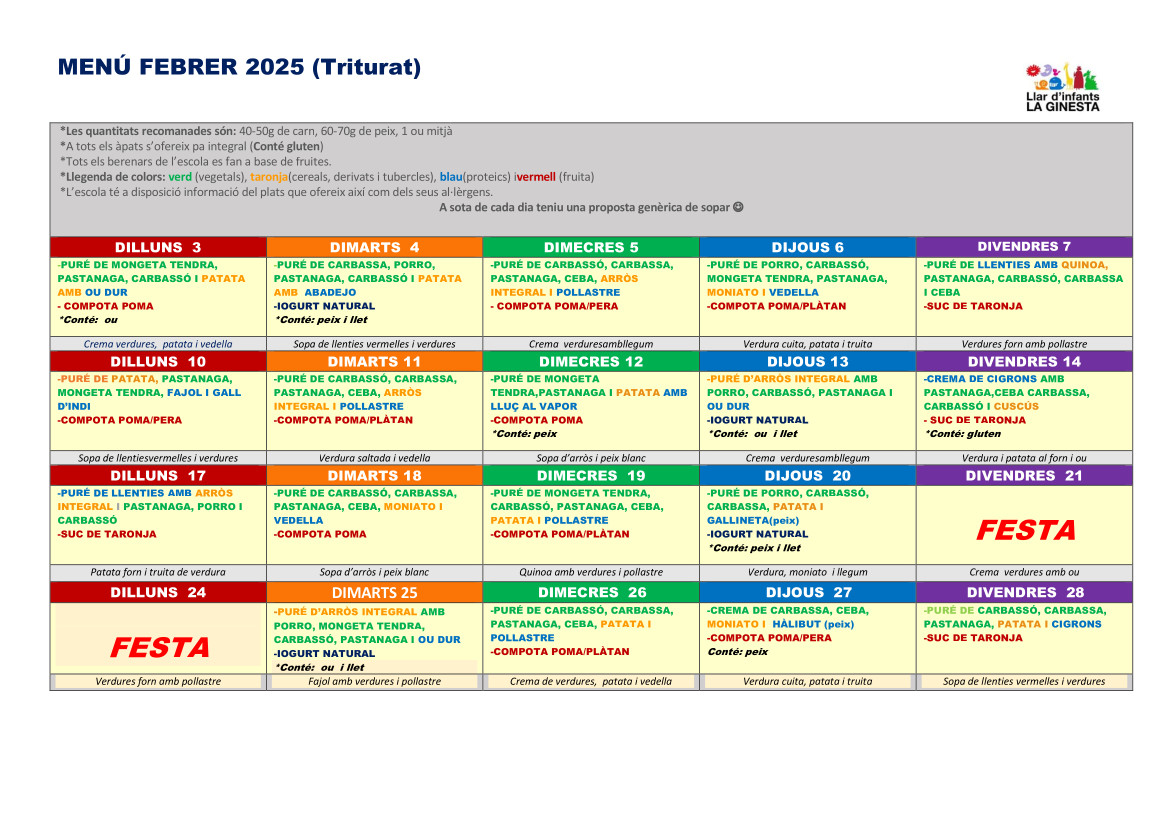Click the orange 'taronja' legend word

point(268,177)
